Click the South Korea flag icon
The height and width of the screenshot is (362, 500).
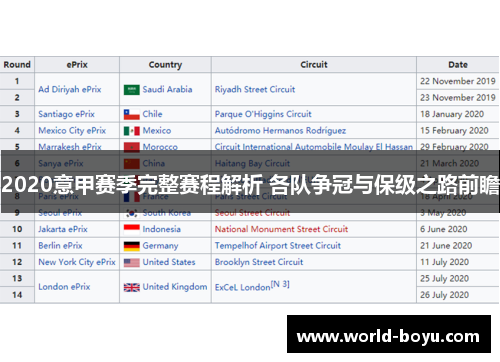[x=132, y=213]
